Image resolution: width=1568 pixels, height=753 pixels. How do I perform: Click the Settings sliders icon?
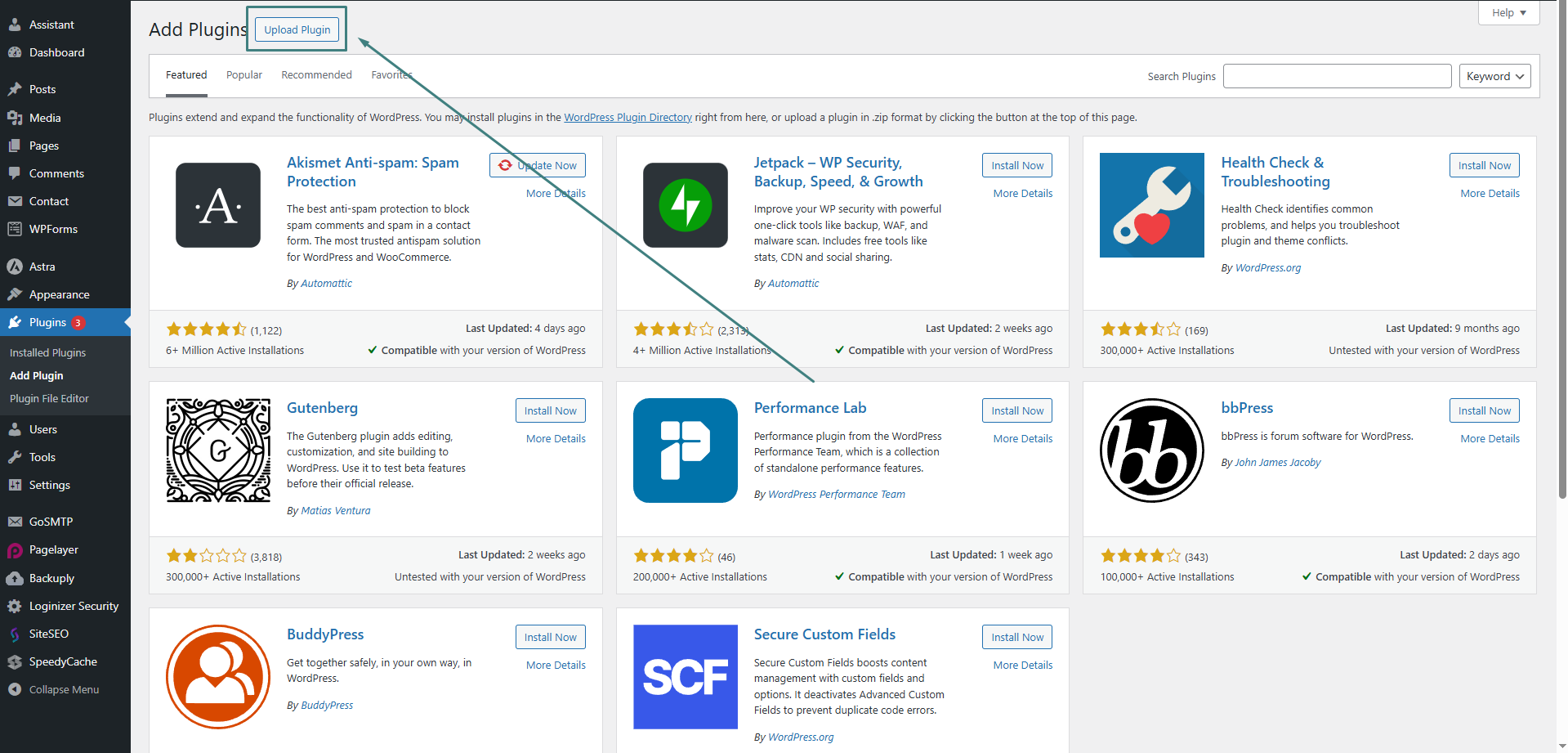[x=15, y=485]
